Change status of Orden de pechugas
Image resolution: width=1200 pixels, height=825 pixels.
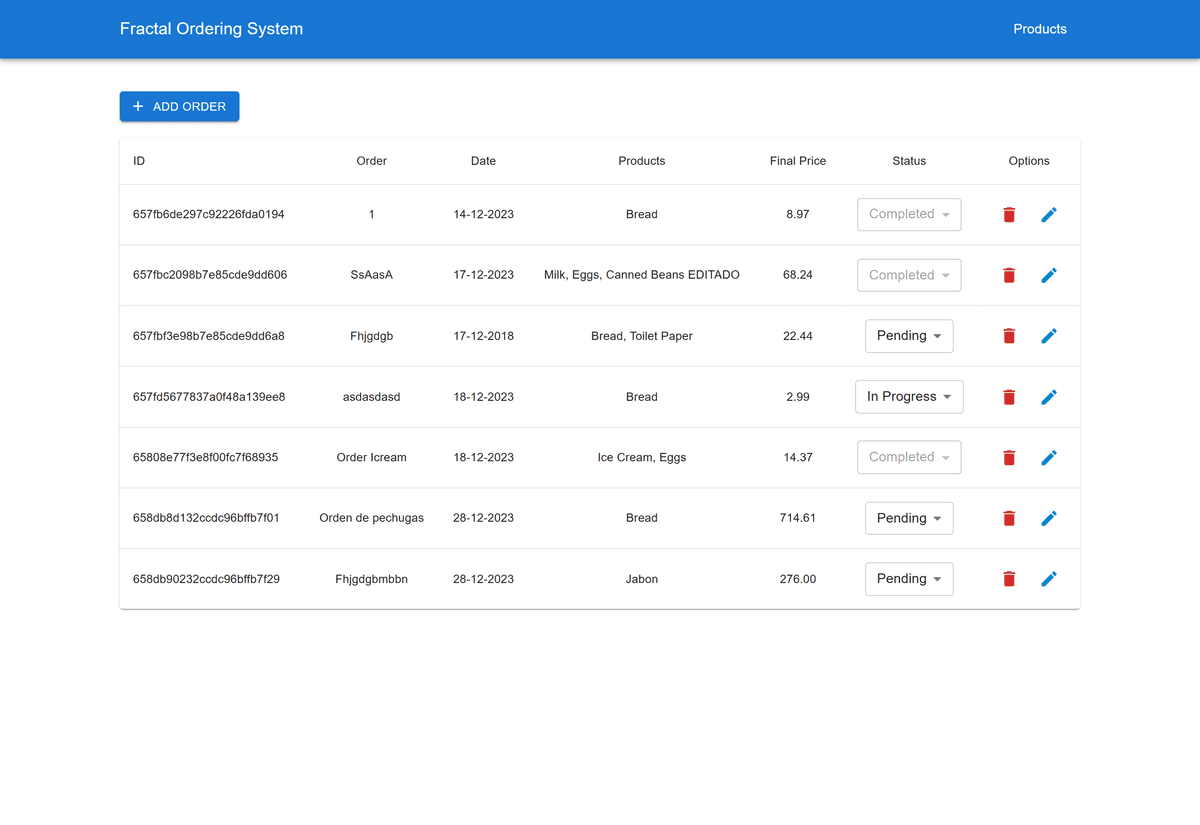[x=909, y=518]
